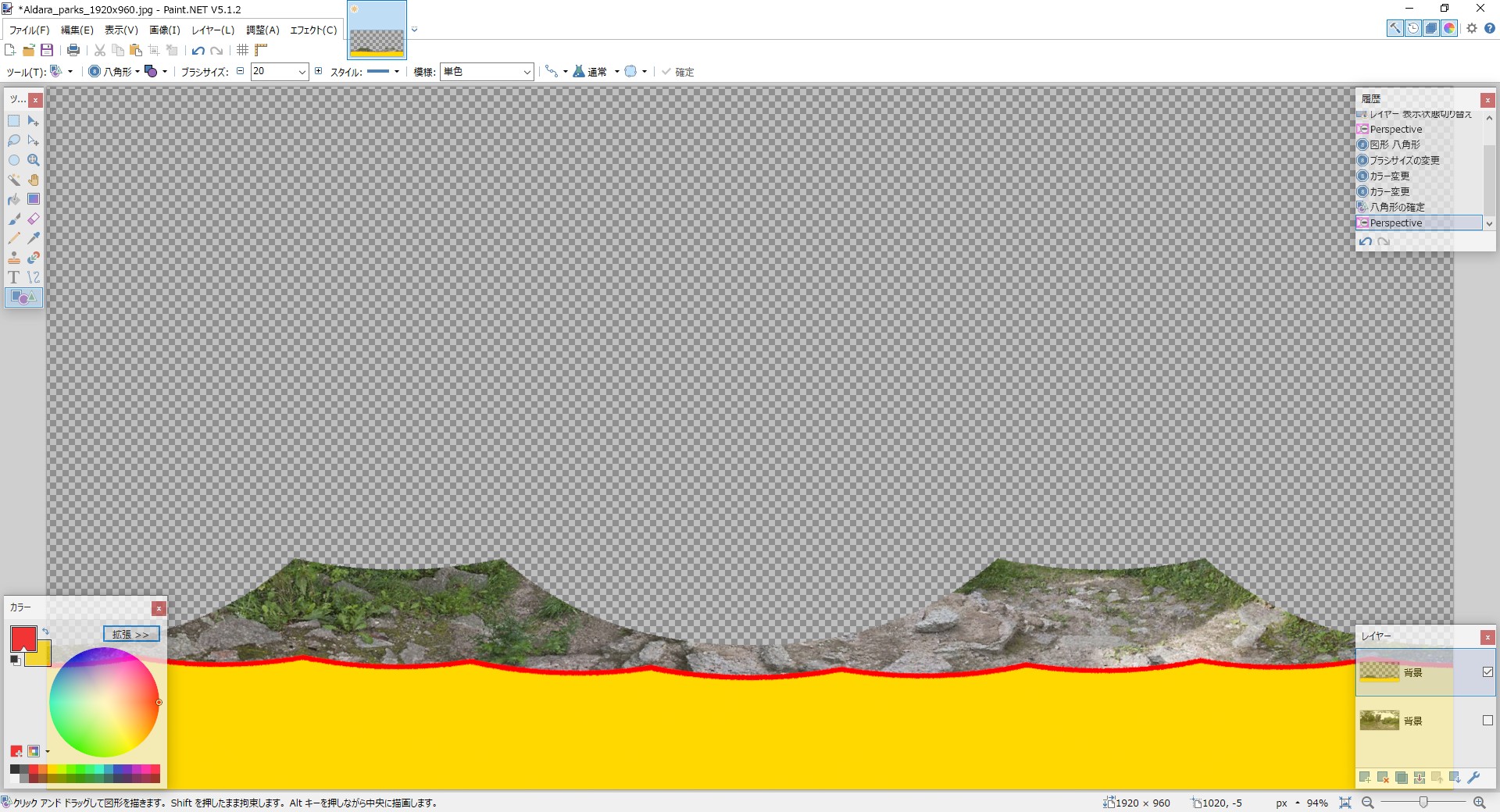Select the Paint Bucket tool
Screen dimensions: 1500x812
(x=13, y=199)
